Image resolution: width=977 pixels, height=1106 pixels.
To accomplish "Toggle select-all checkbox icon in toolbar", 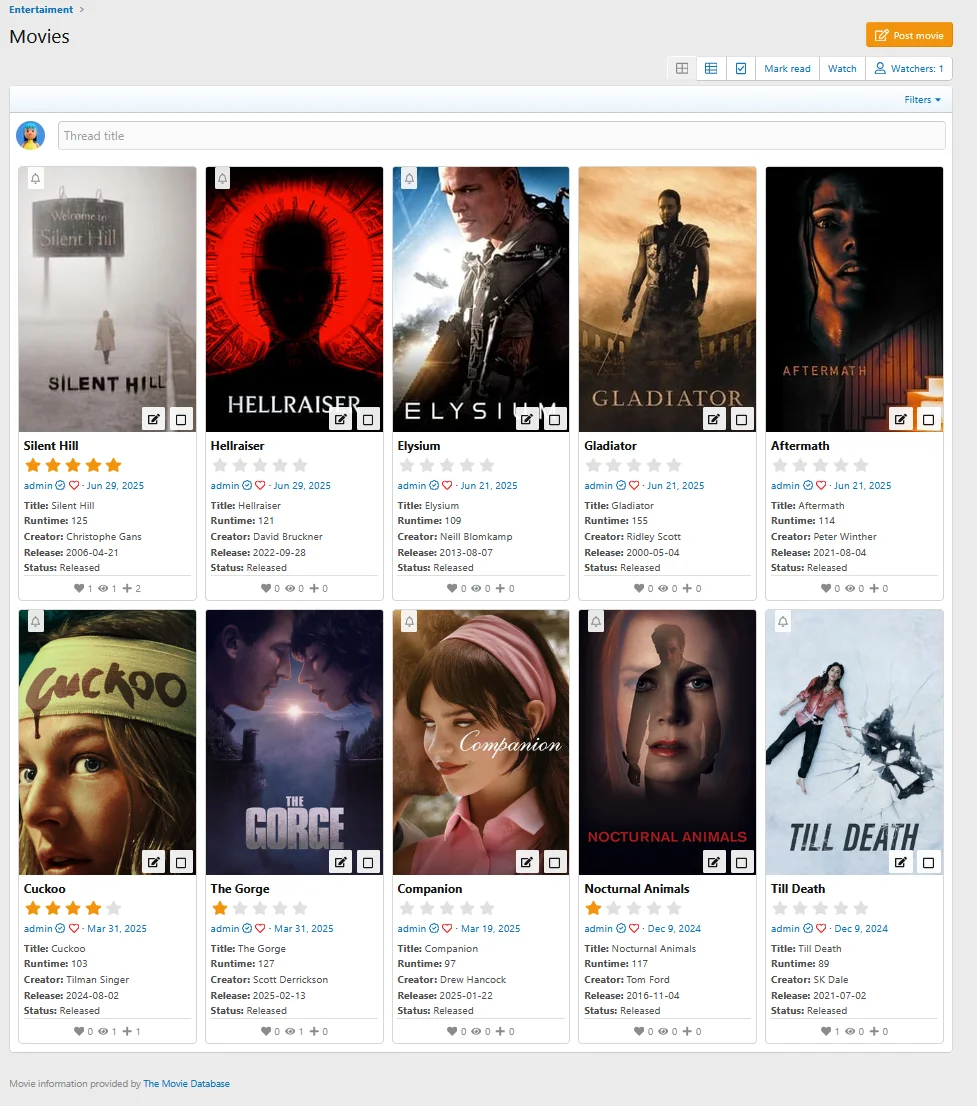I will pyautogui.click(x=741, y=68).
